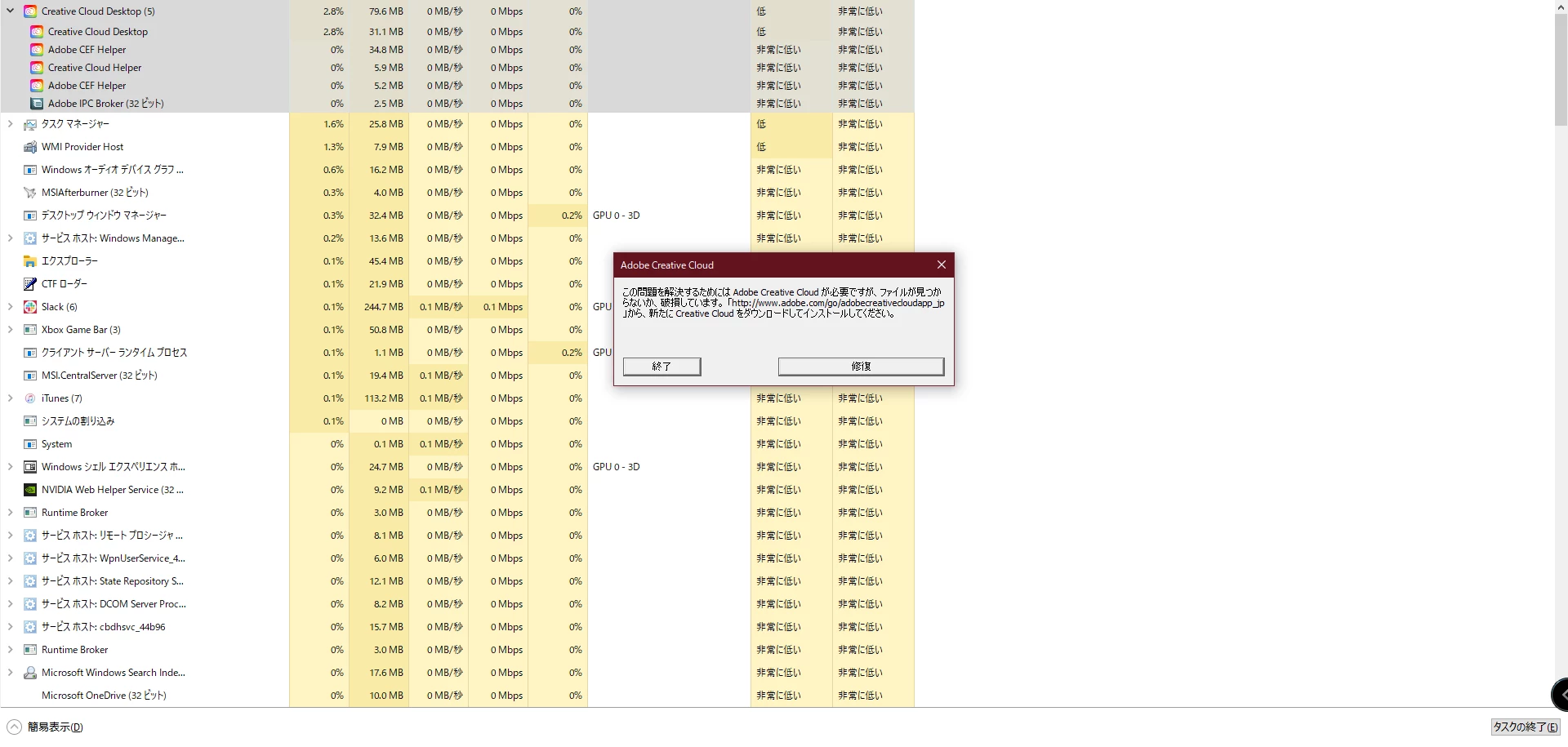Click the タスクの終了 button
The image size is (1568, 747).
tap(1525, 727)
